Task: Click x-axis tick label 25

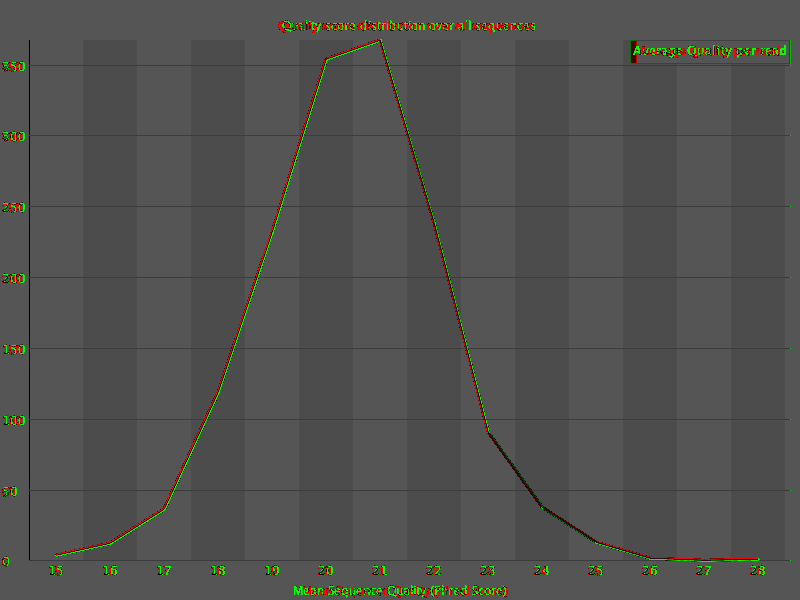Action: [x=596, y=570]
